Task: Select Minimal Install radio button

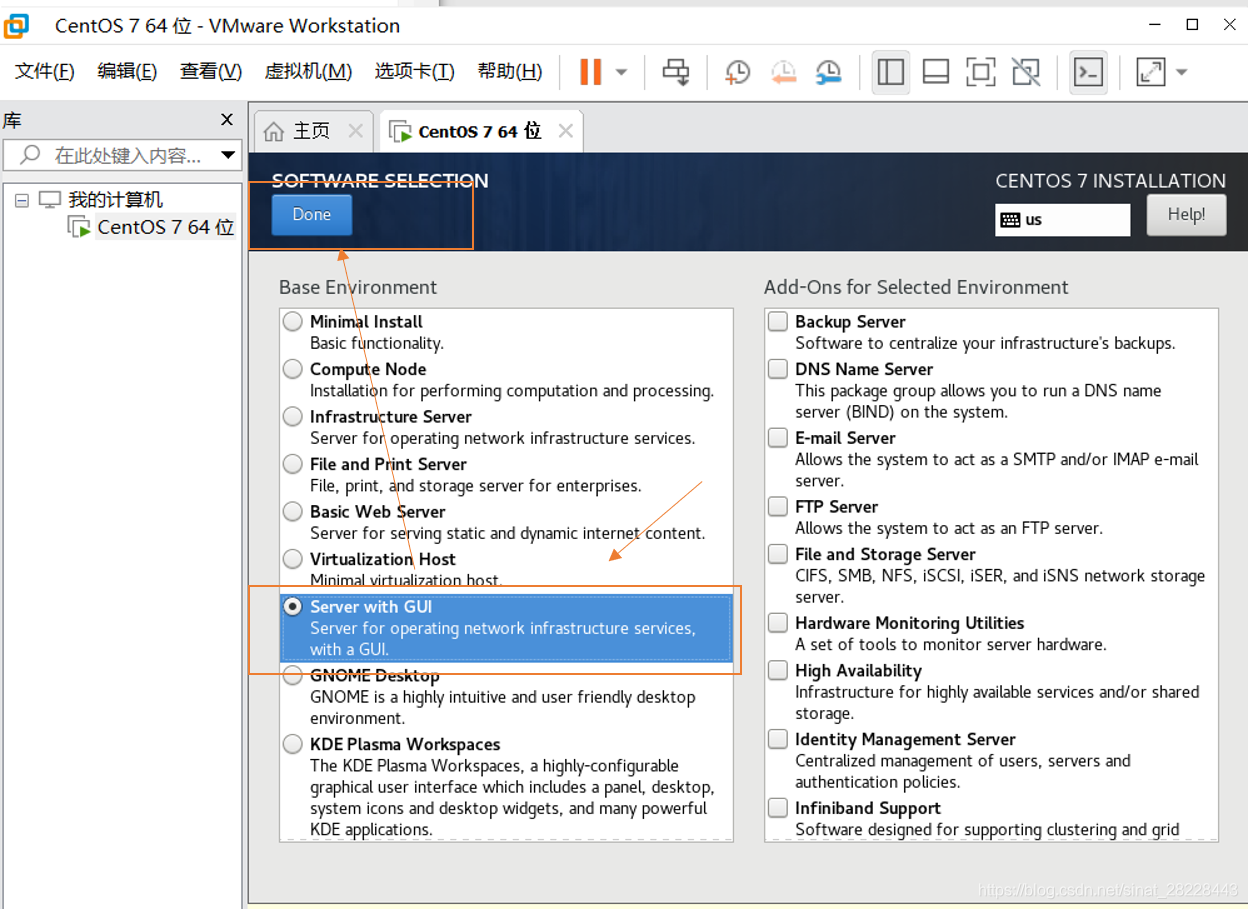Action: (x=292, y=321)
